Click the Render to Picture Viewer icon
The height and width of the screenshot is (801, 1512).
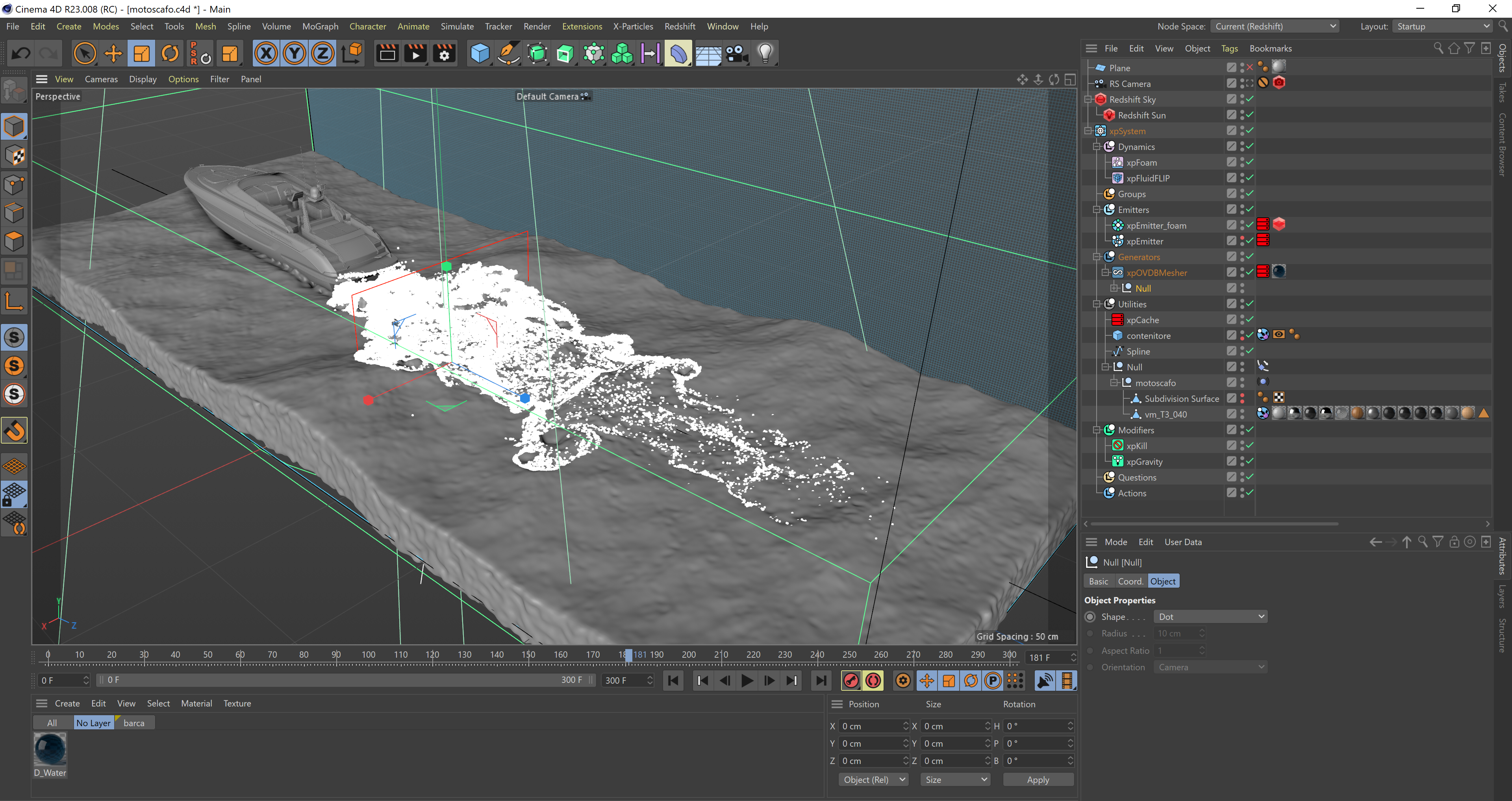415,54
